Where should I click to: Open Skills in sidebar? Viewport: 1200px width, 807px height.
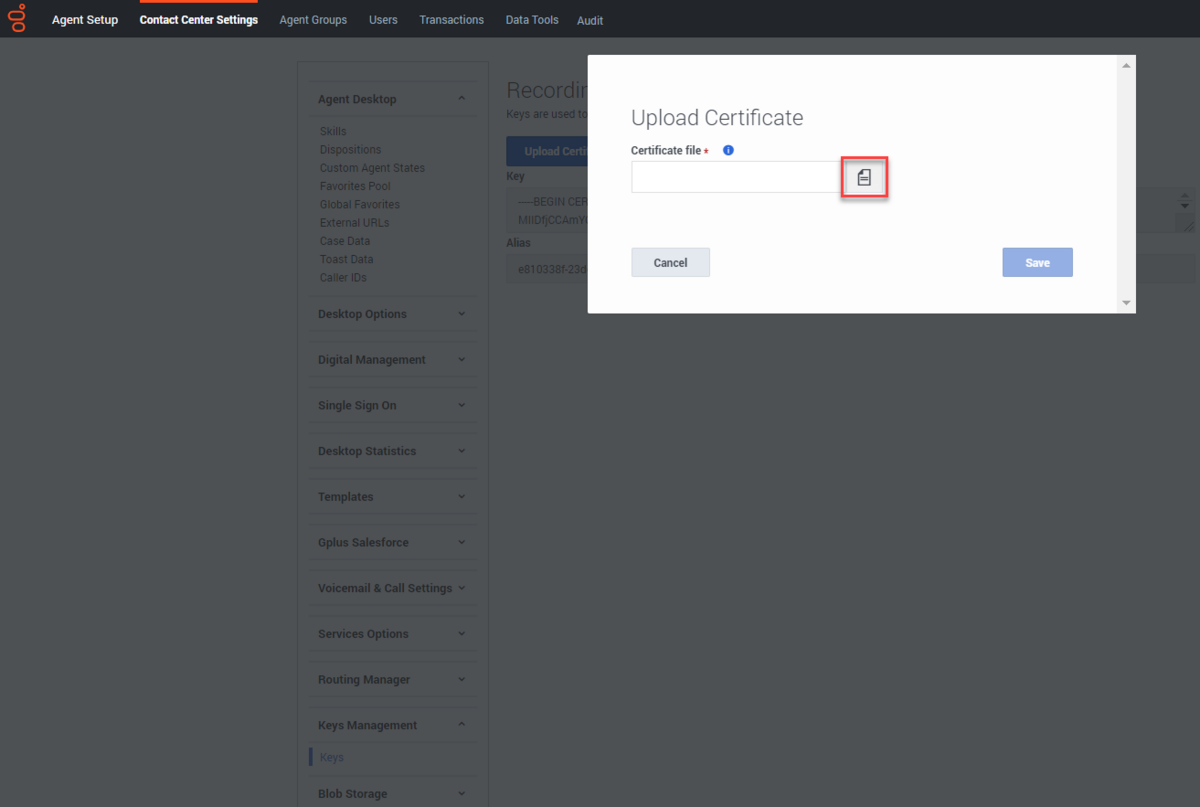(333, 131)
